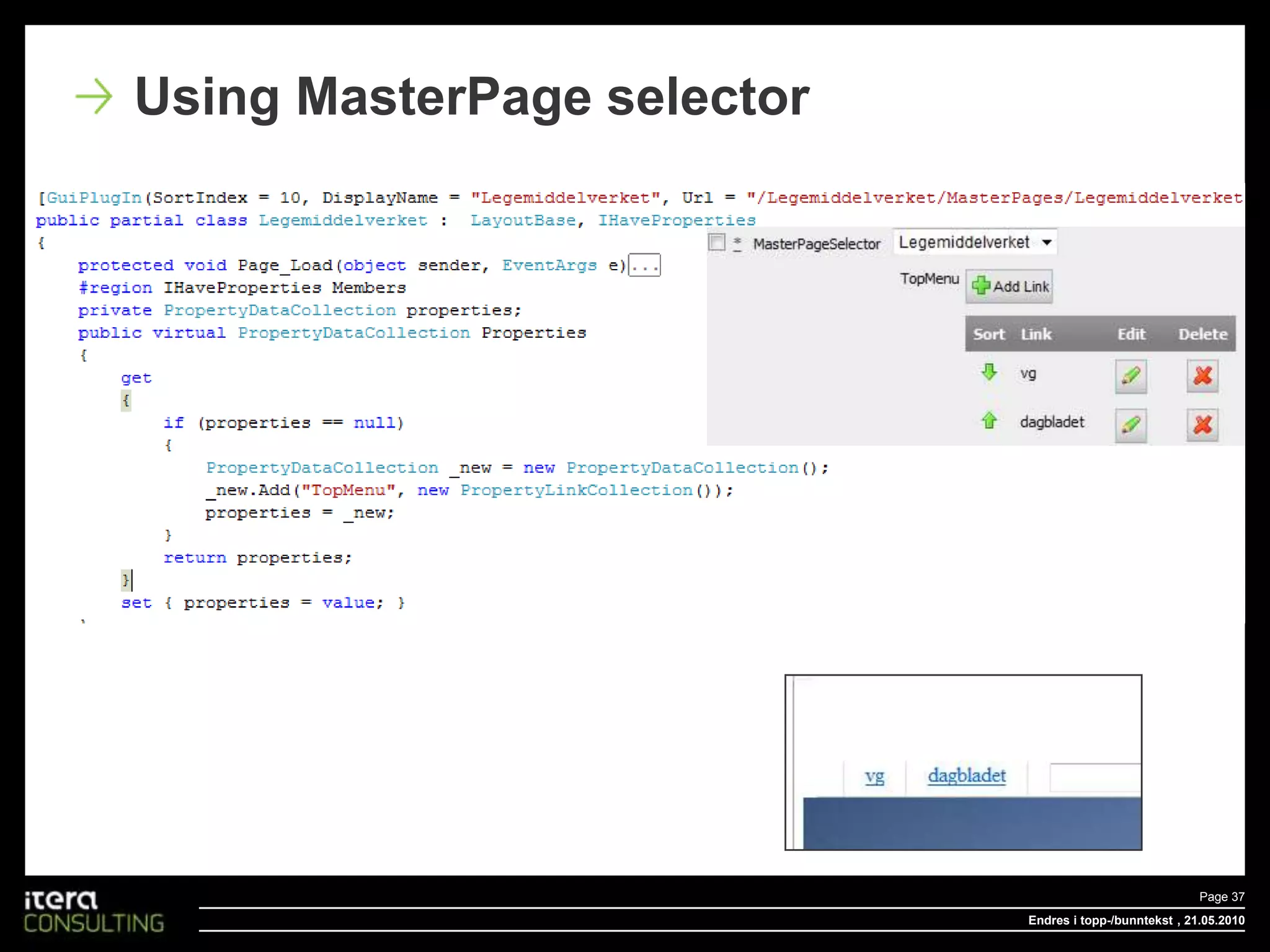
Task: Expand the collapsed Page_Load code block ellipsis
Action: 644,266
